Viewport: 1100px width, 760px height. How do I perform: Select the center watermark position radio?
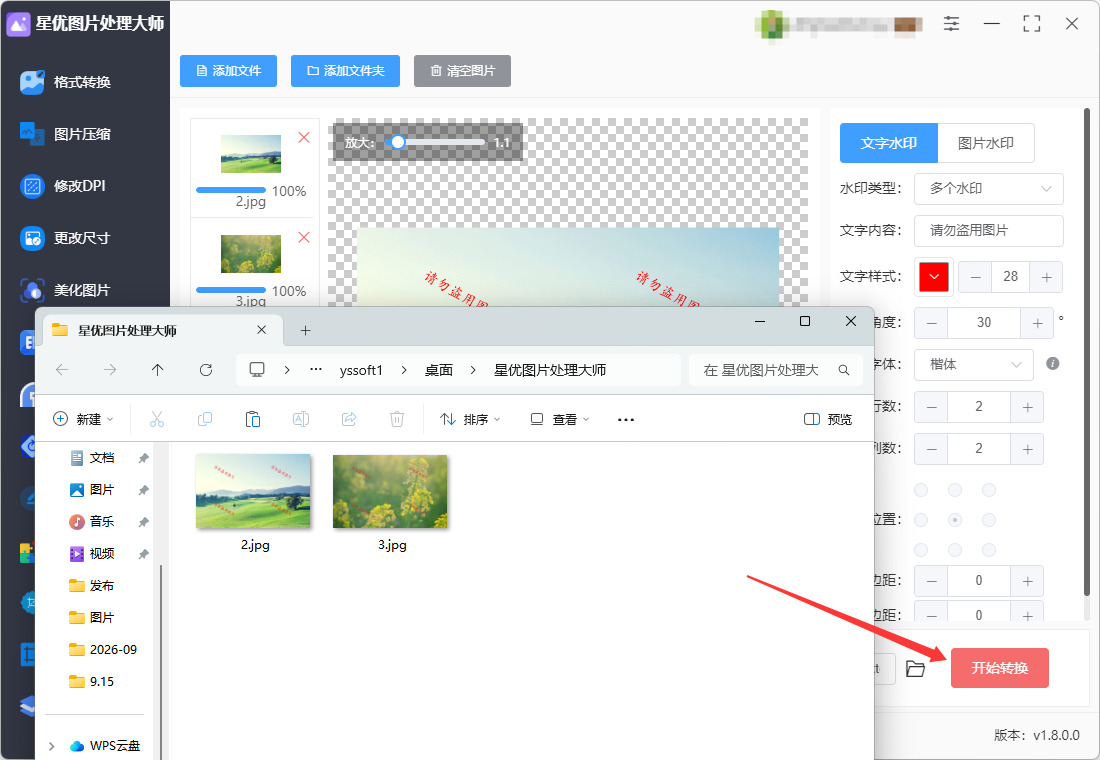click(x=955, y=520)
